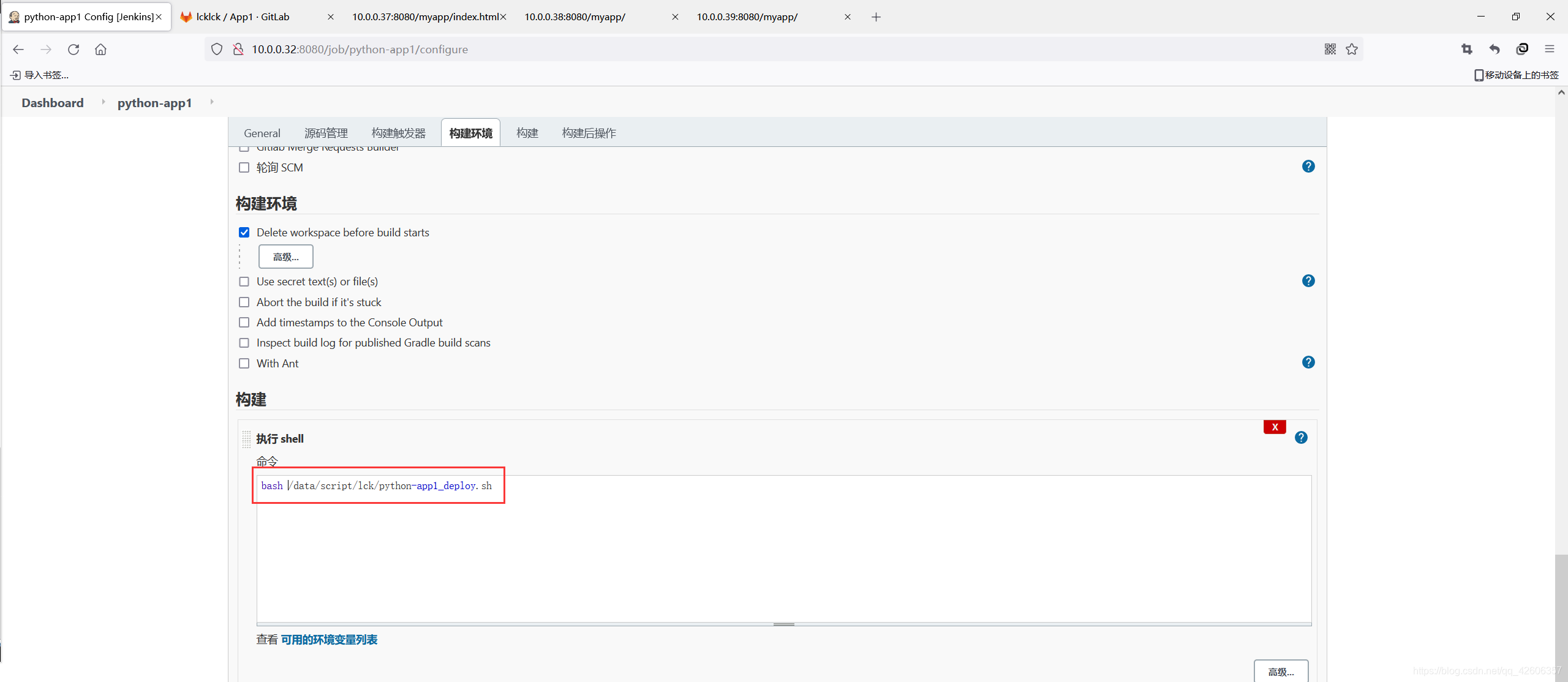
Task: Open the QR code icon in address bar
Action: pos(1330,49)
